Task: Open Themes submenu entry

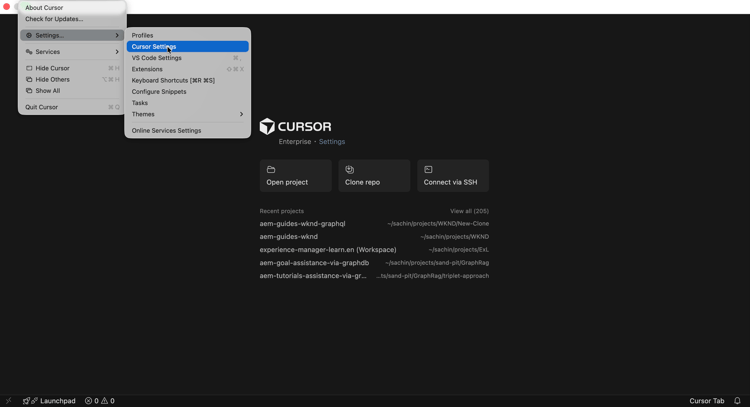Action: [x=188, y=114]
